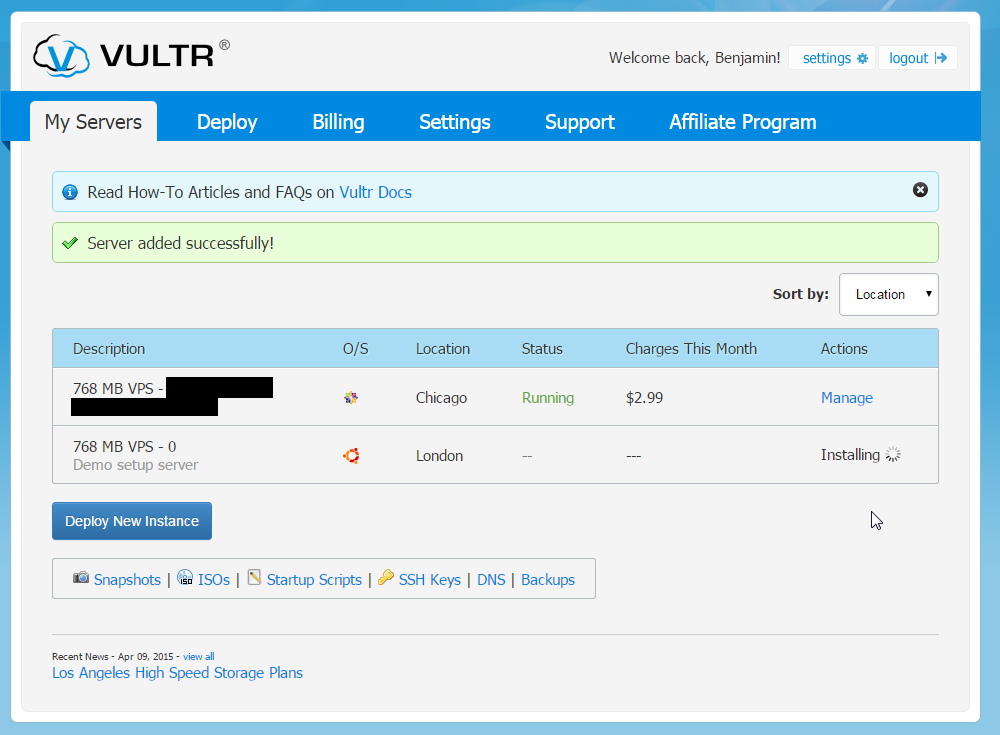Click the blue info icon in docs banner
1000x735 pixels.
[70, 192]
